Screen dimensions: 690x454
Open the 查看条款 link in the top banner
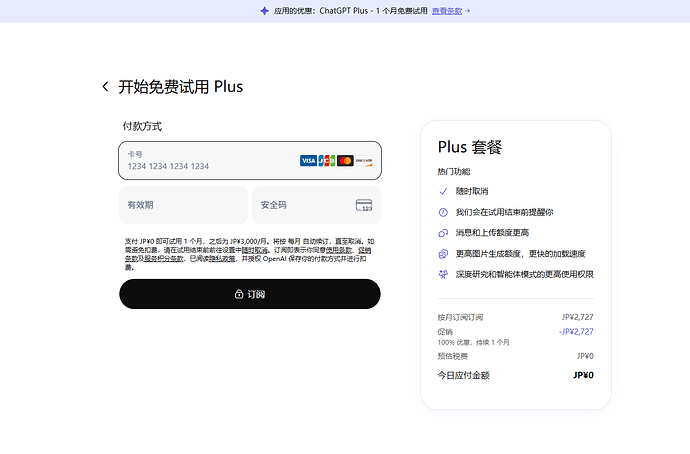(447, 11)
